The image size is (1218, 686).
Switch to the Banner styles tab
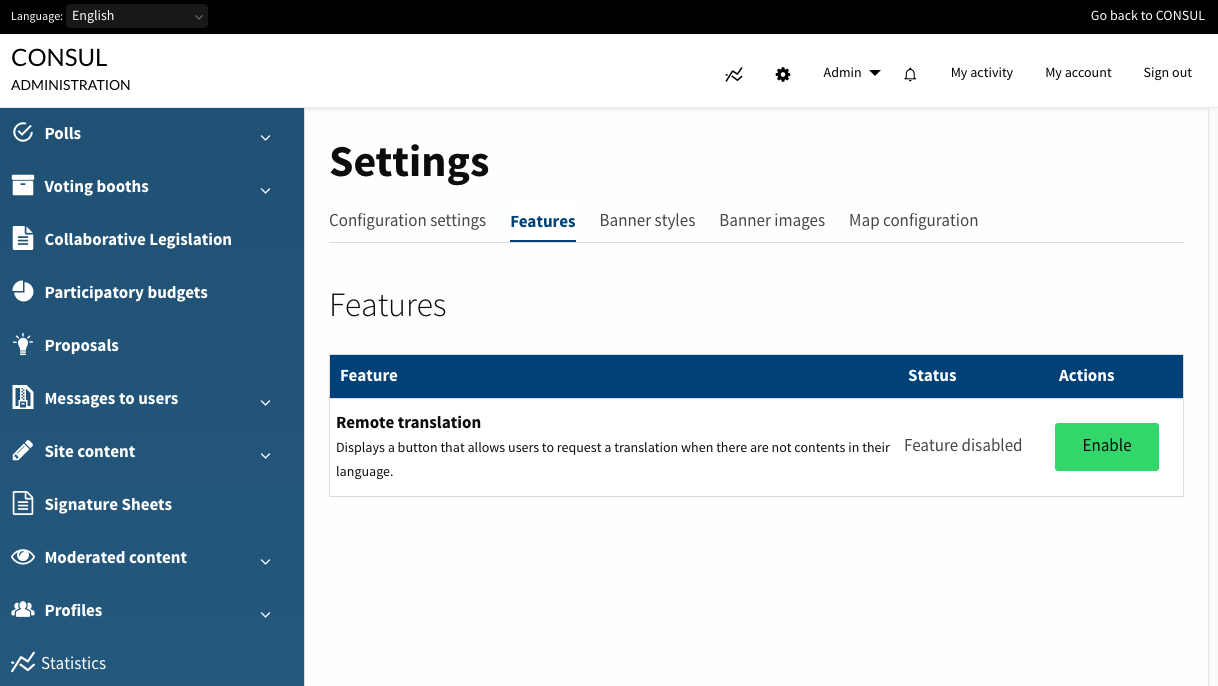(647, 220)
